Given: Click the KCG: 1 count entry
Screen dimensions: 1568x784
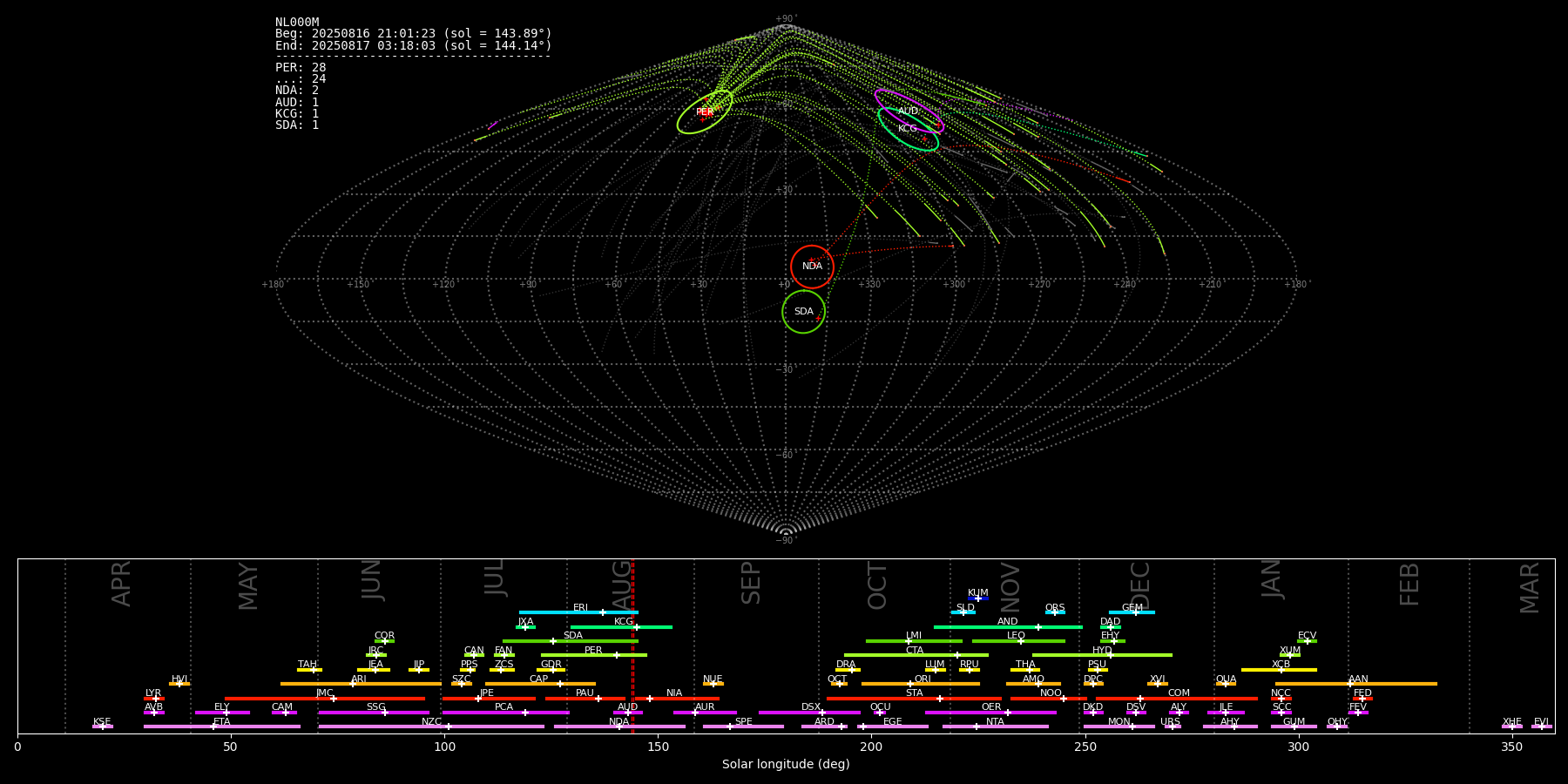Looking at the screenshot, I should [x=297, y=113].
